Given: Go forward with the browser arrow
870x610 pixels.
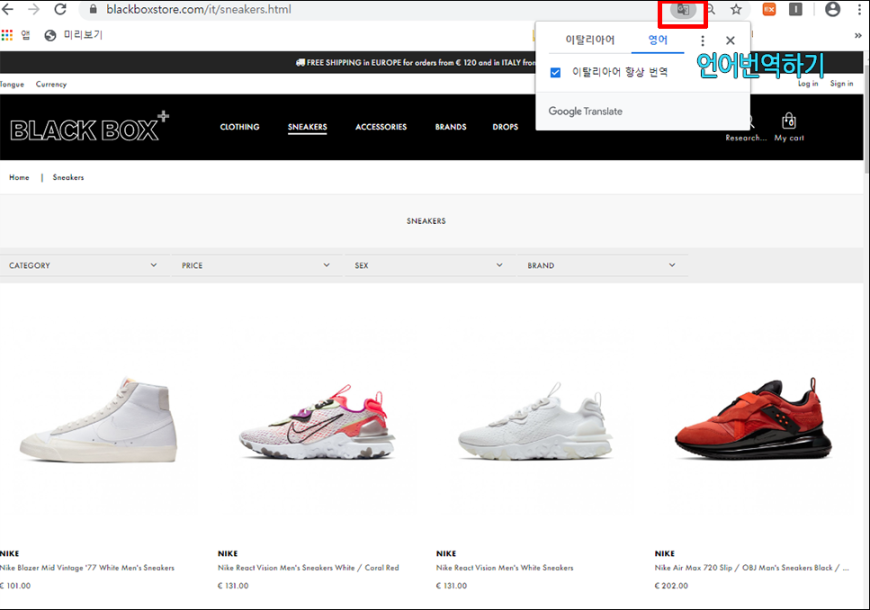Looking at the screenshot, I should [x=34, y=9].
